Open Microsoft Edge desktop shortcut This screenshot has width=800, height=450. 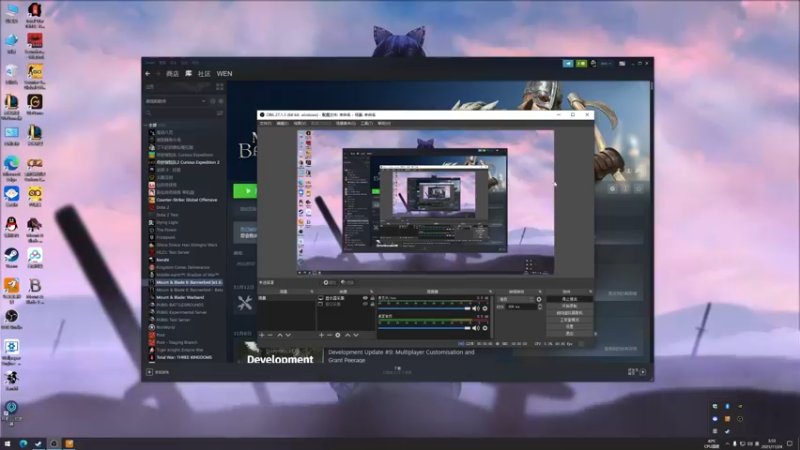coord(11,167)
